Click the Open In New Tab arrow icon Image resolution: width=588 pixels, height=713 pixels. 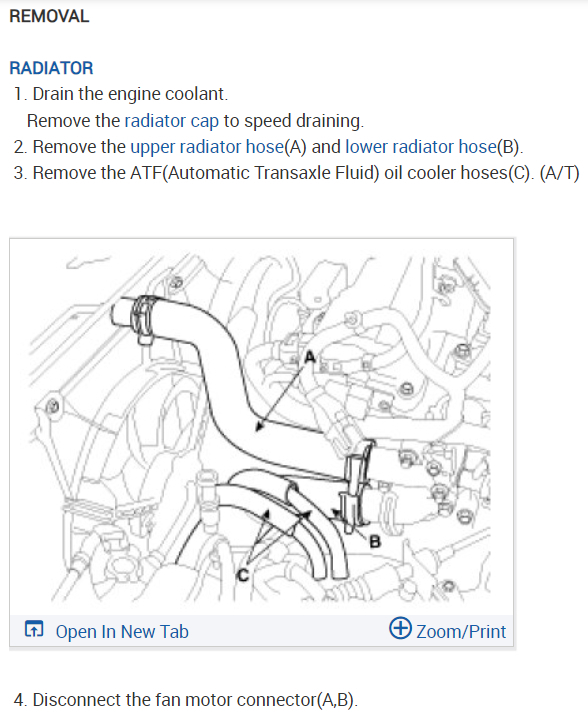(34, 629)
